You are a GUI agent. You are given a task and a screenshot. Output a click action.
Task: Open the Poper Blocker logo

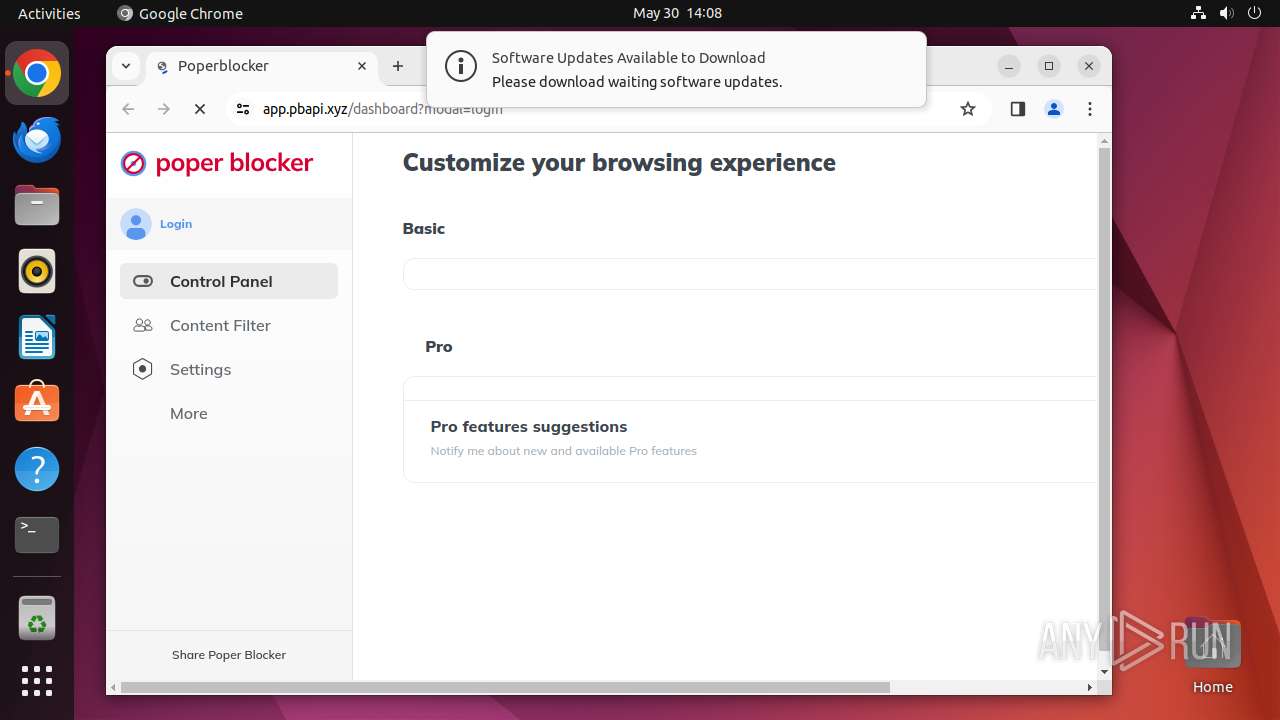[217, 163]
